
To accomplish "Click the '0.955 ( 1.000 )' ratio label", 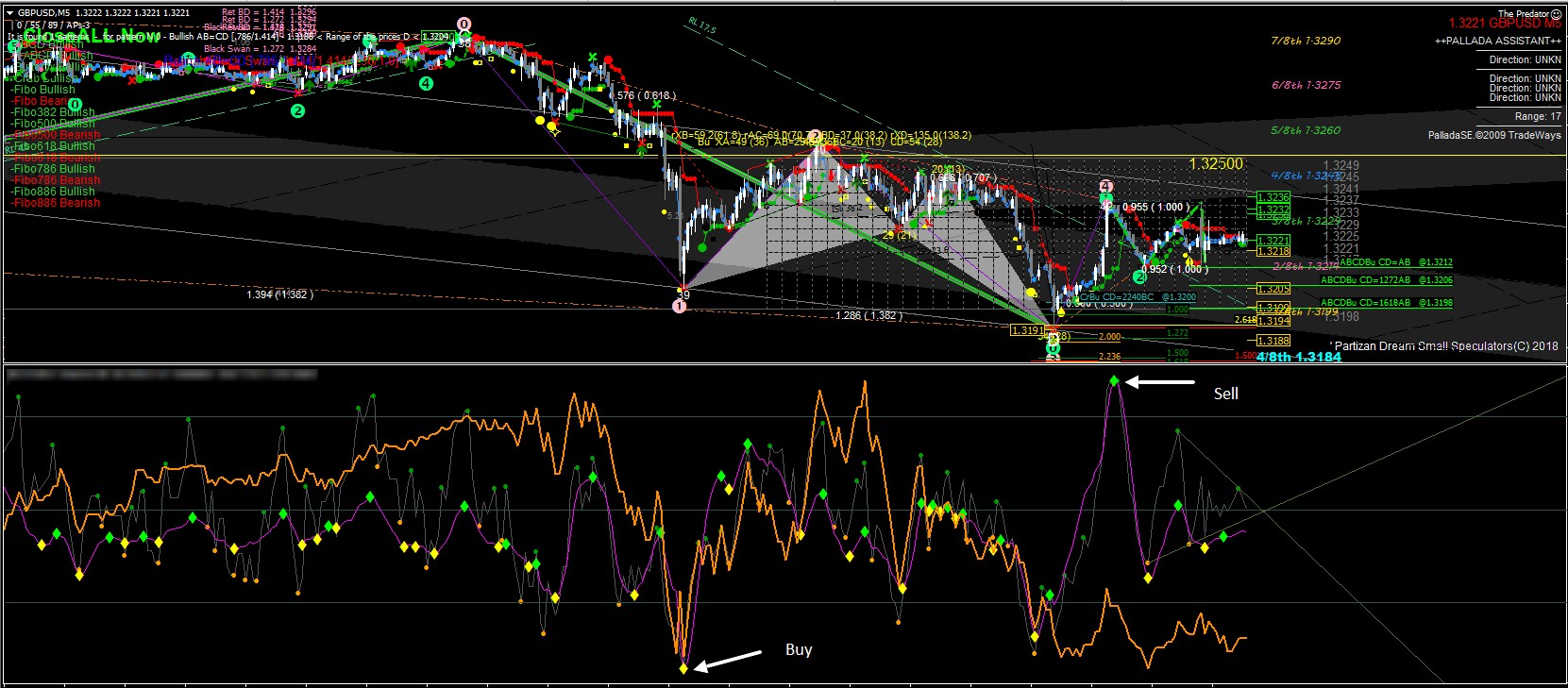I will (x=1156, y=208).
